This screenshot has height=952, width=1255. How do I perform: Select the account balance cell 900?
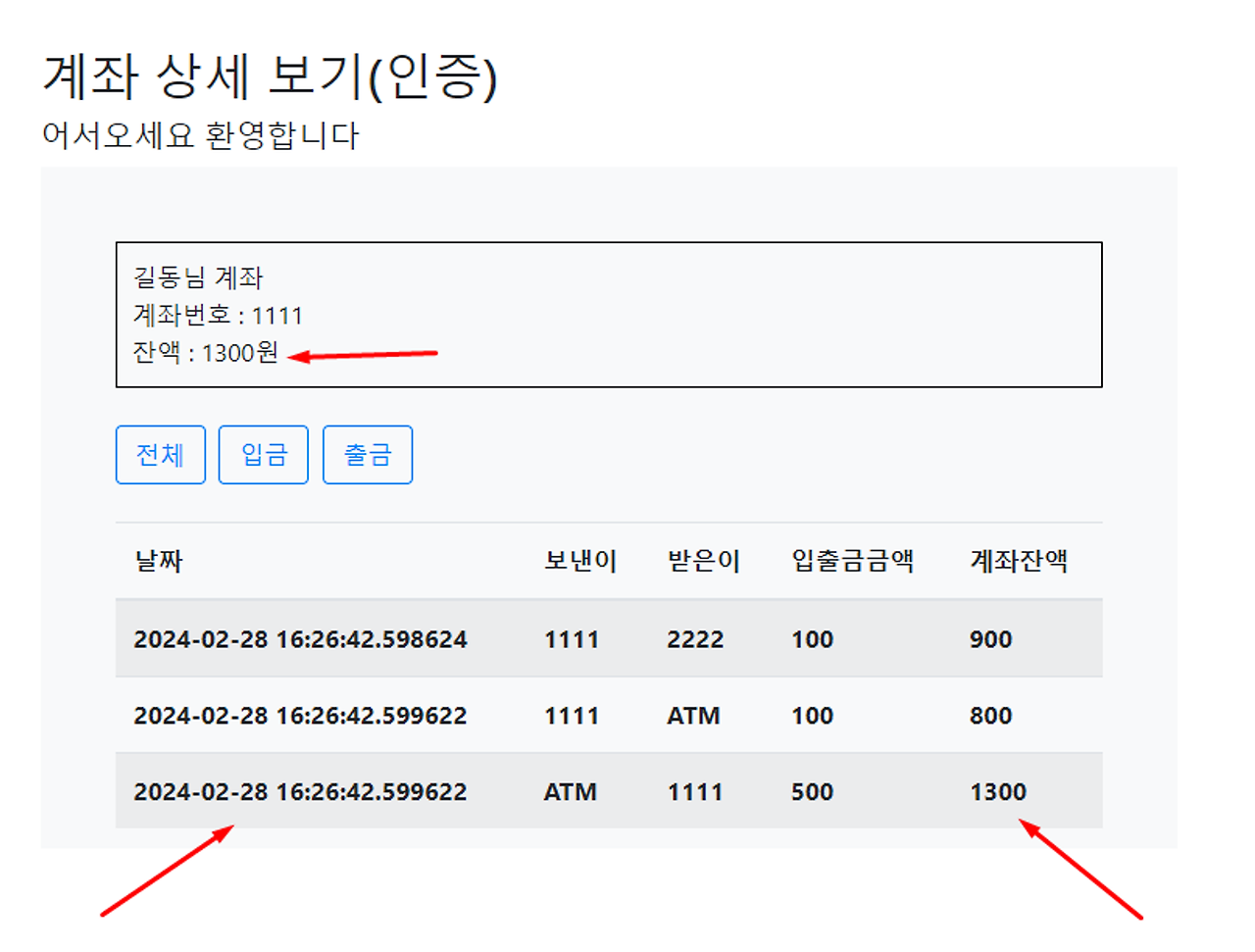click(991, 639)
